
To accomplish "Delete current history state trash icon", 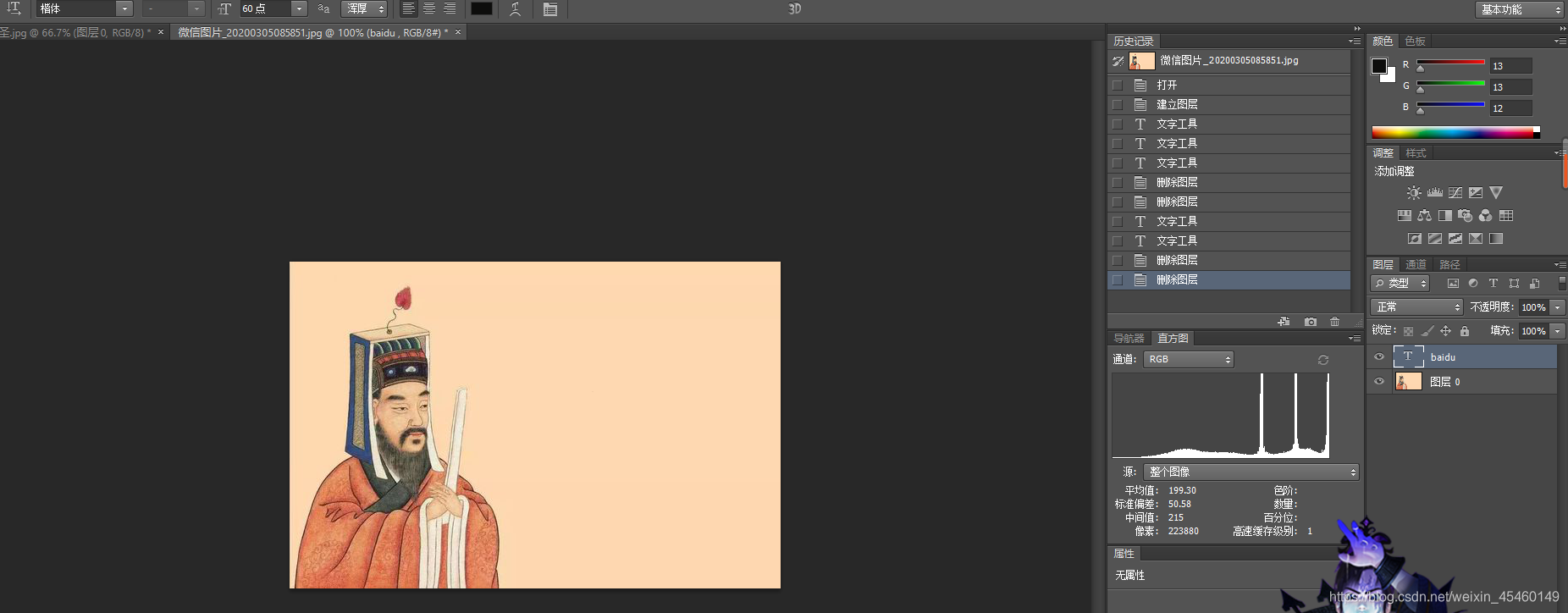I will point(1335,322).
